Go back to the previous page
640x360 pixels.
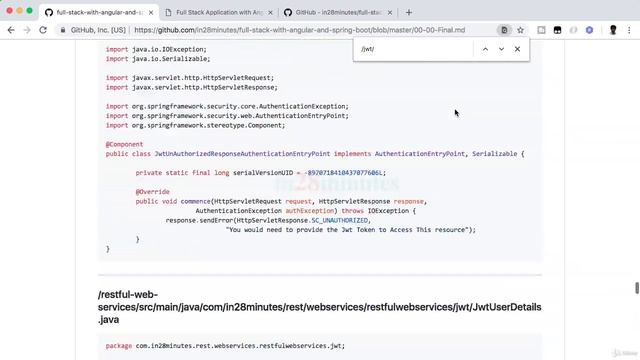coord(11,30)
